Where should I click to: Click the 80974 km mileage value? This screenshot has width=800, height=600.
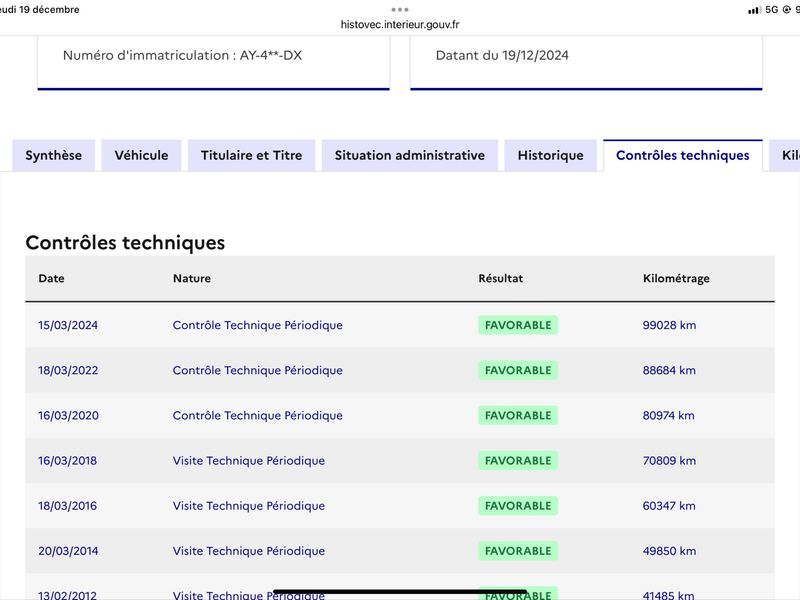(669, 415)
